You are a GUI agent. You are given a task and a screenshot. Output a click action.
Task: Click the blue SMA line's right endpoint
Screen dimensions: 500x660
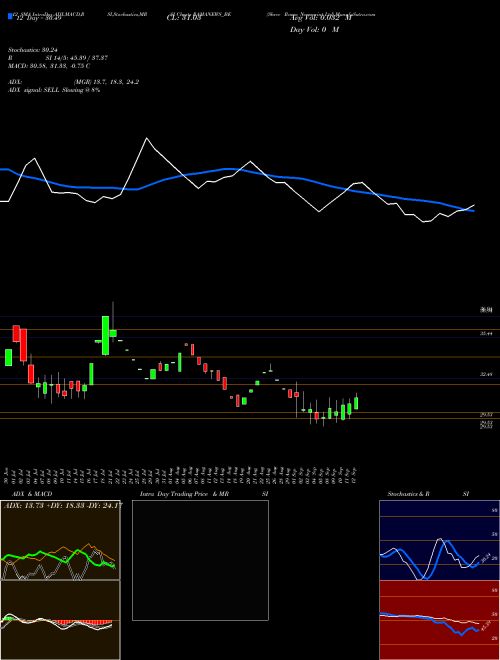point(473,211)
